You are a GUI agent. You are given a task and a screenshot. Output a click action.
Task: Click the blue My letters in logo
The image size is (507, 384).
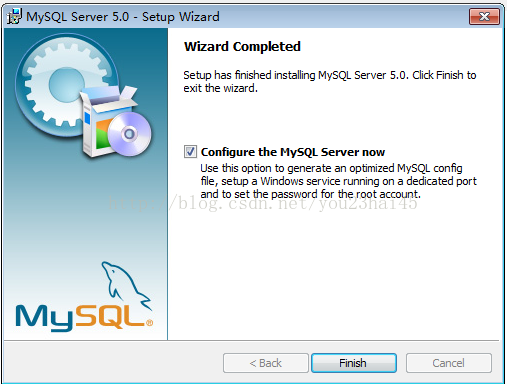(x=45, y=318)
